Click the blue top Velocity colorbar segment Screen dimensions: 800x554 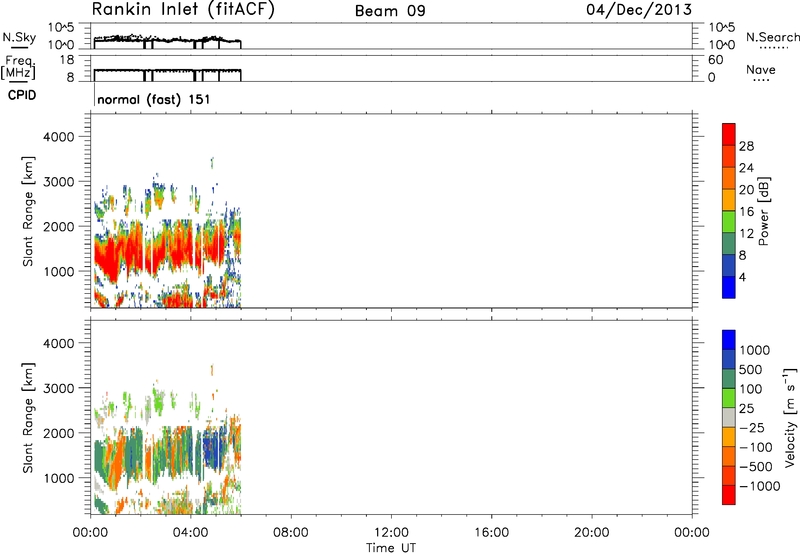pyautogui.click(x=729, y=340)
